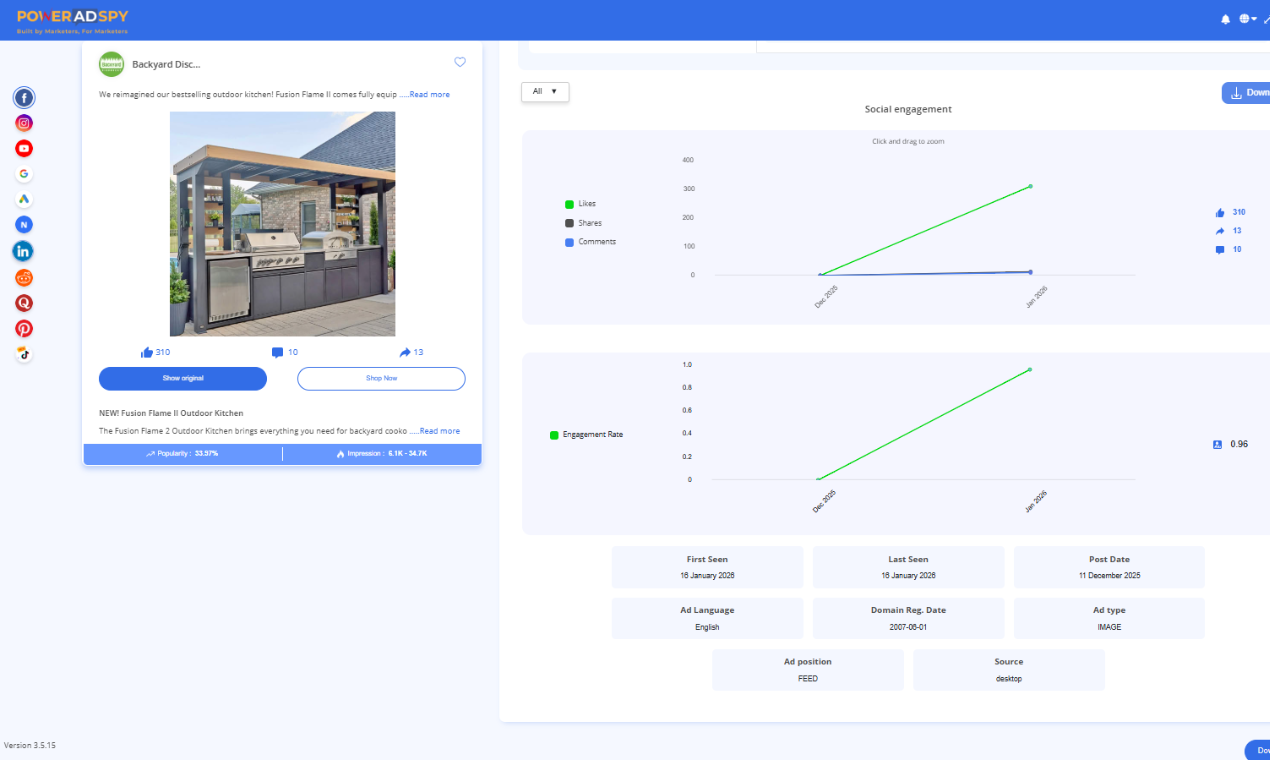Select the YouTube platform icon
The height and width of the screenshot is (760, 1270).
(24, 148)
